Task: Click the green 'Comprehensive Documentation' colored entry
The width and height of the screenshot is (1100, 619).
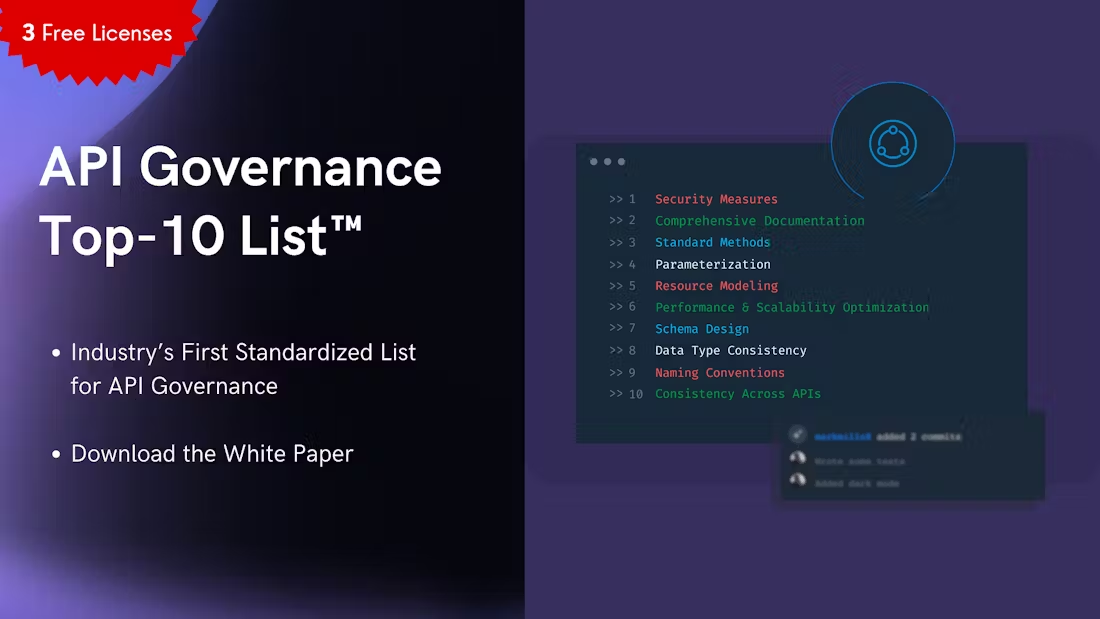Action: pyautogui.click(x=760, y=221)
